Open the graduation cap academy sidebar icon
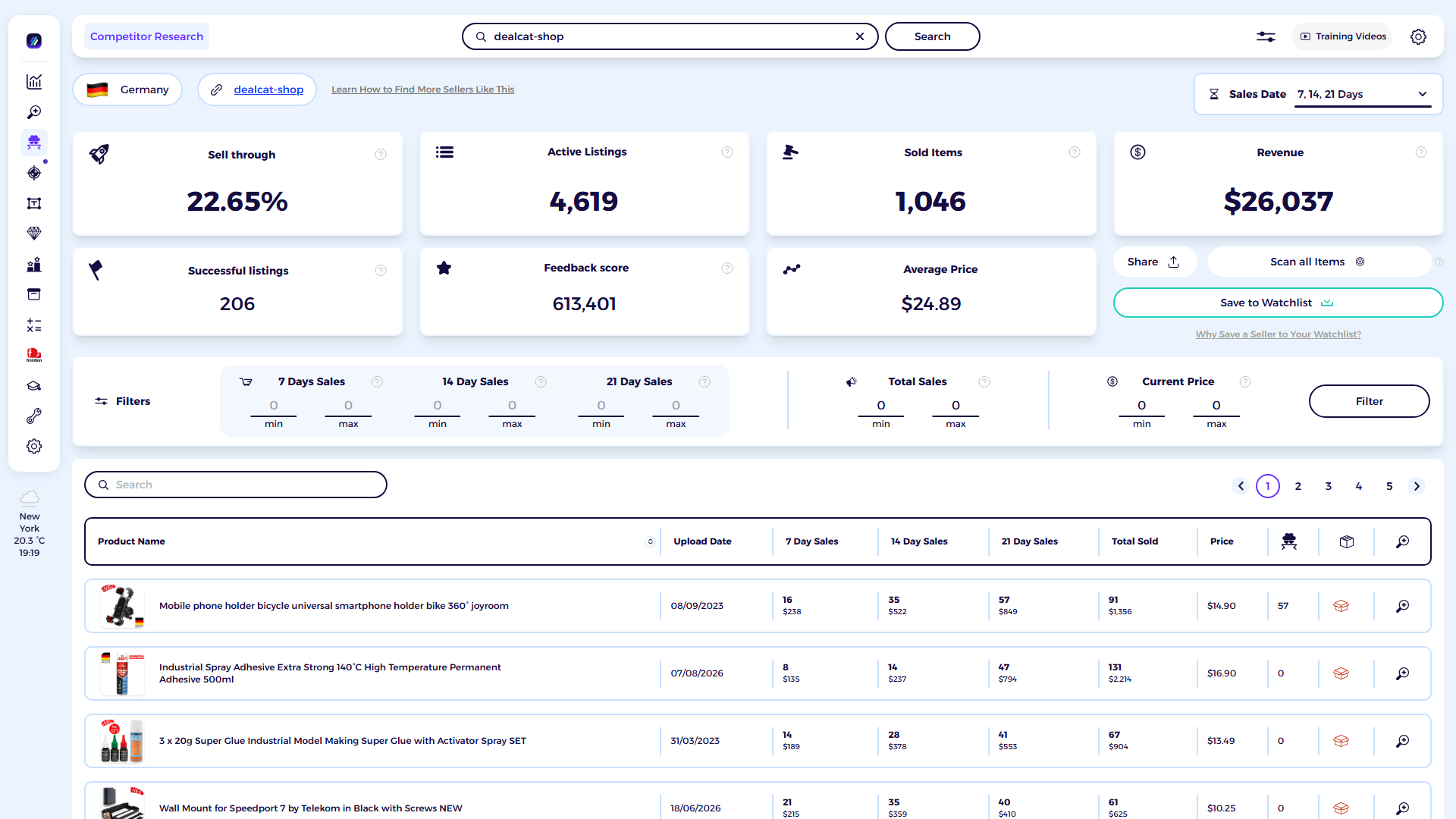This screenshot has width=1456, height=819. coord(34,385)
